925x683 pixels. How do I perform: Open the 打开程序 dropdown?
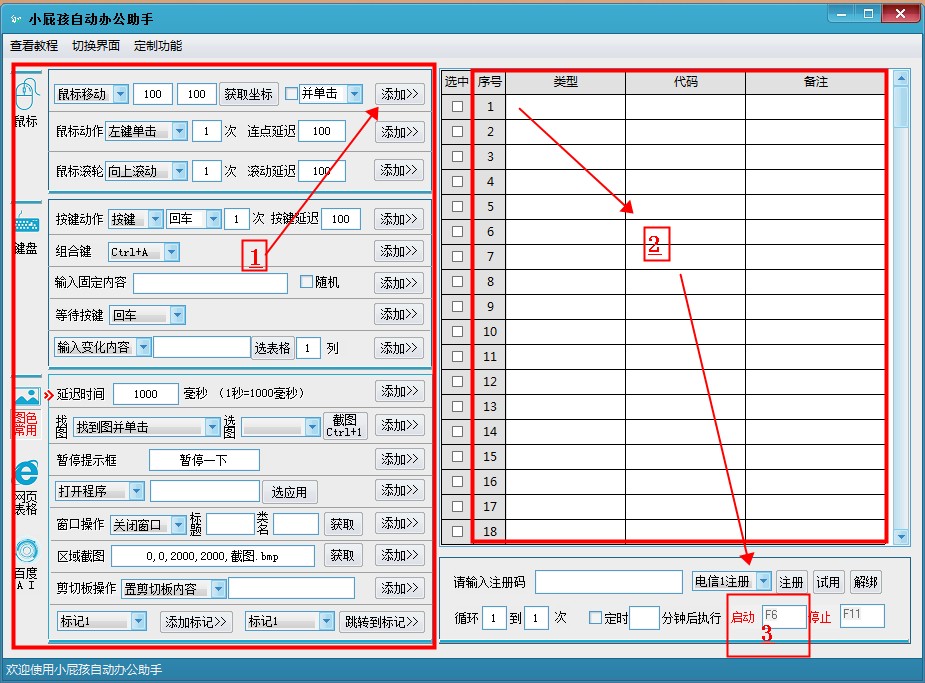coord(137,491)
